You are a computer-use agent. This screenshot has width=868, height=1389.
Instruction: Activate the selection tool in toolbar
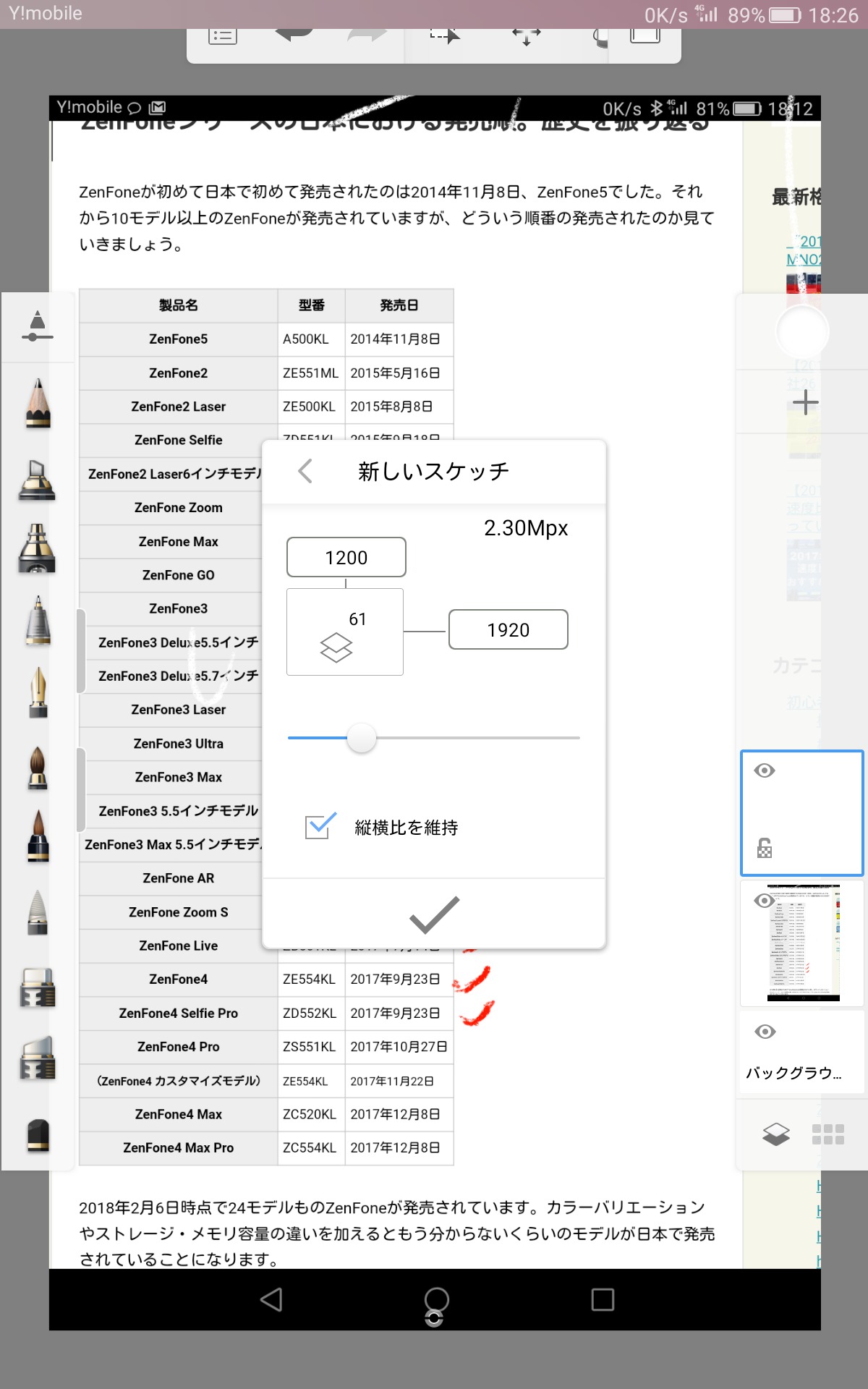click(444, 35)
